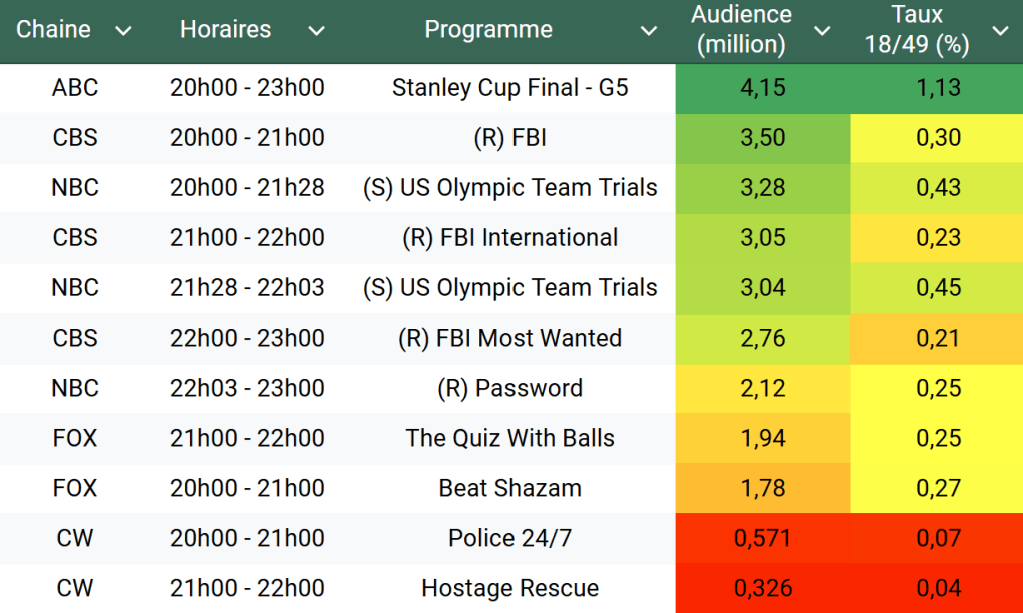Click the ABC channel cell
1023x613 pixels.
point(75,88)
